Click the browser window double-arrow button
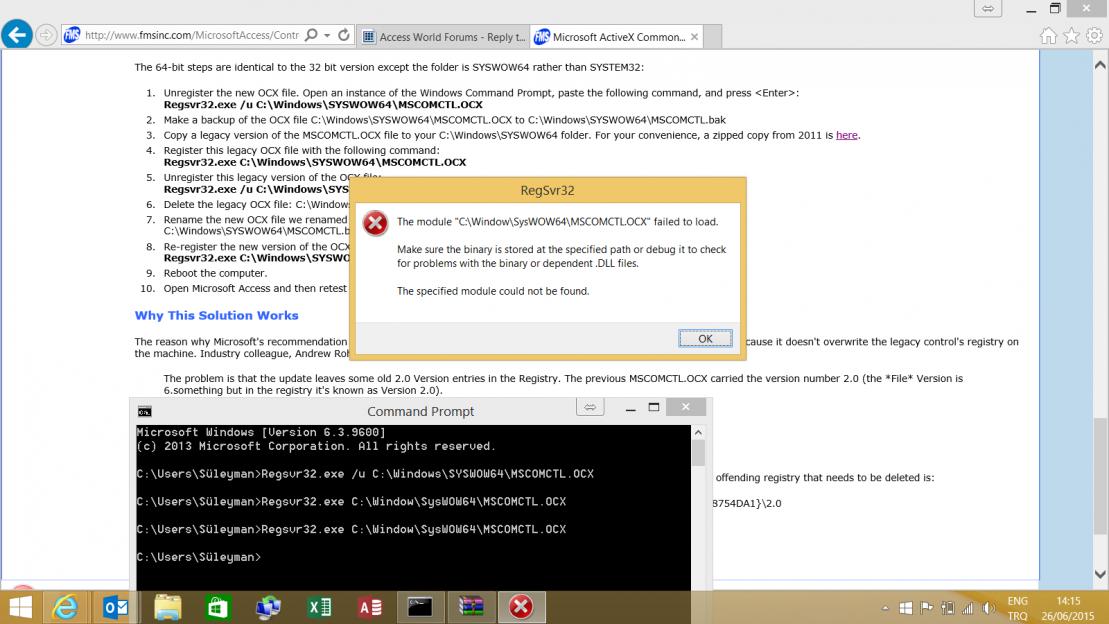The height and width of the screenshot is (624, 1109). (987, 8)
